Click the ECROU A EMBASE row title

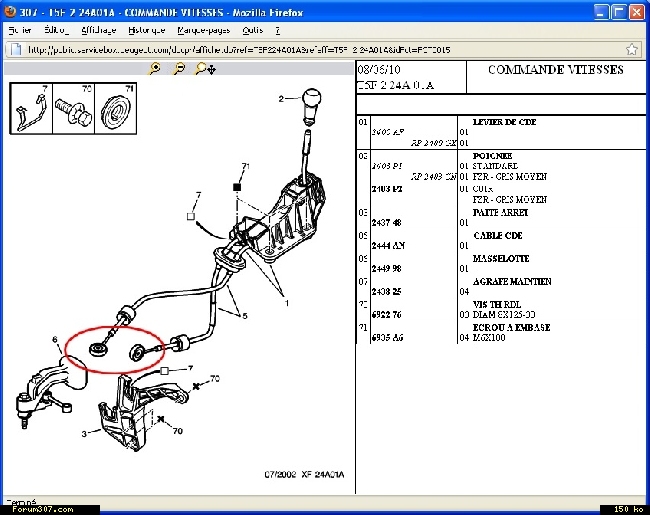[512, 328]
